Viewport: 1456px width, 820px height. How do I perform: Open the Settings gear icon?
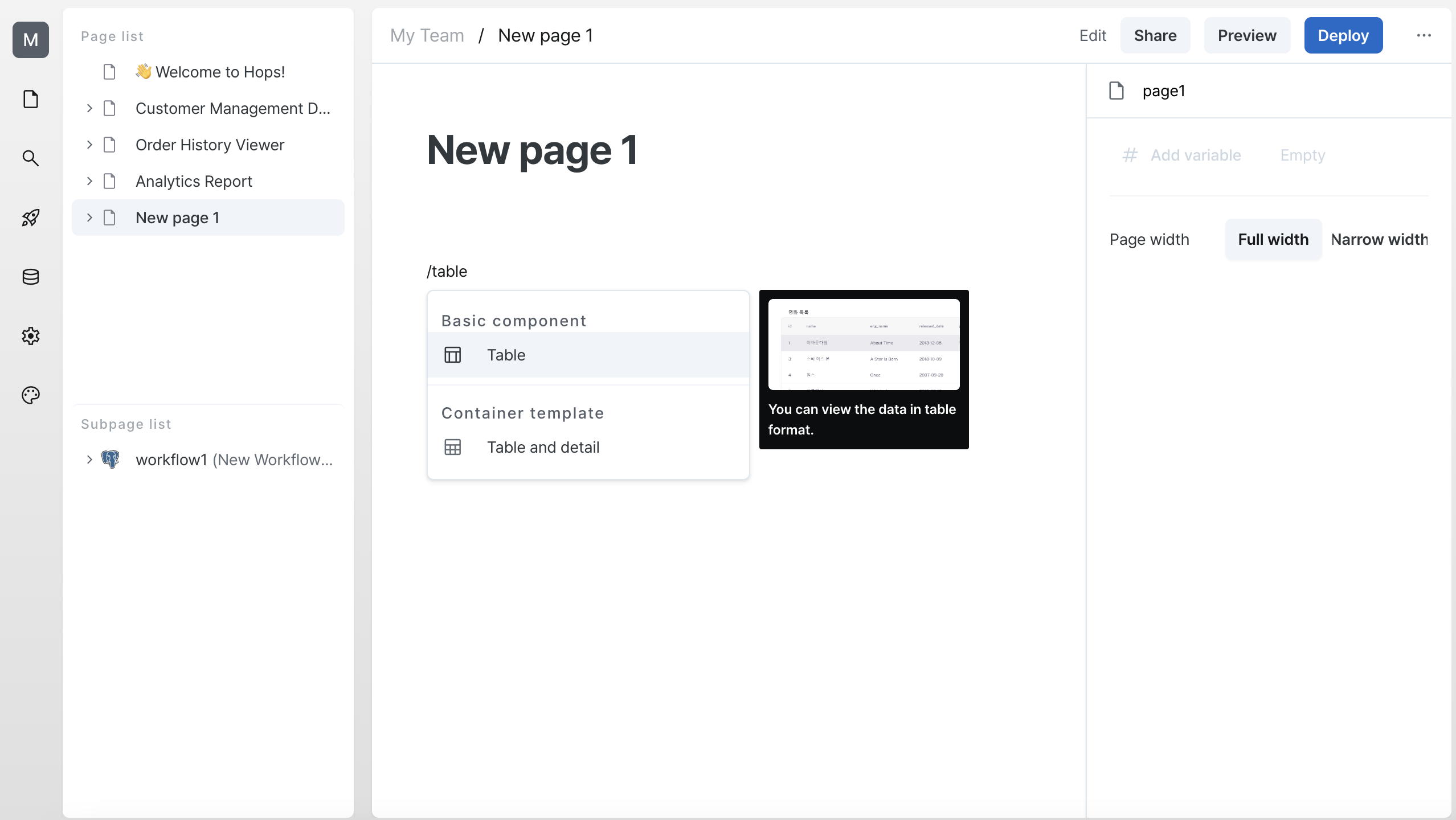[x=31, y=336]
